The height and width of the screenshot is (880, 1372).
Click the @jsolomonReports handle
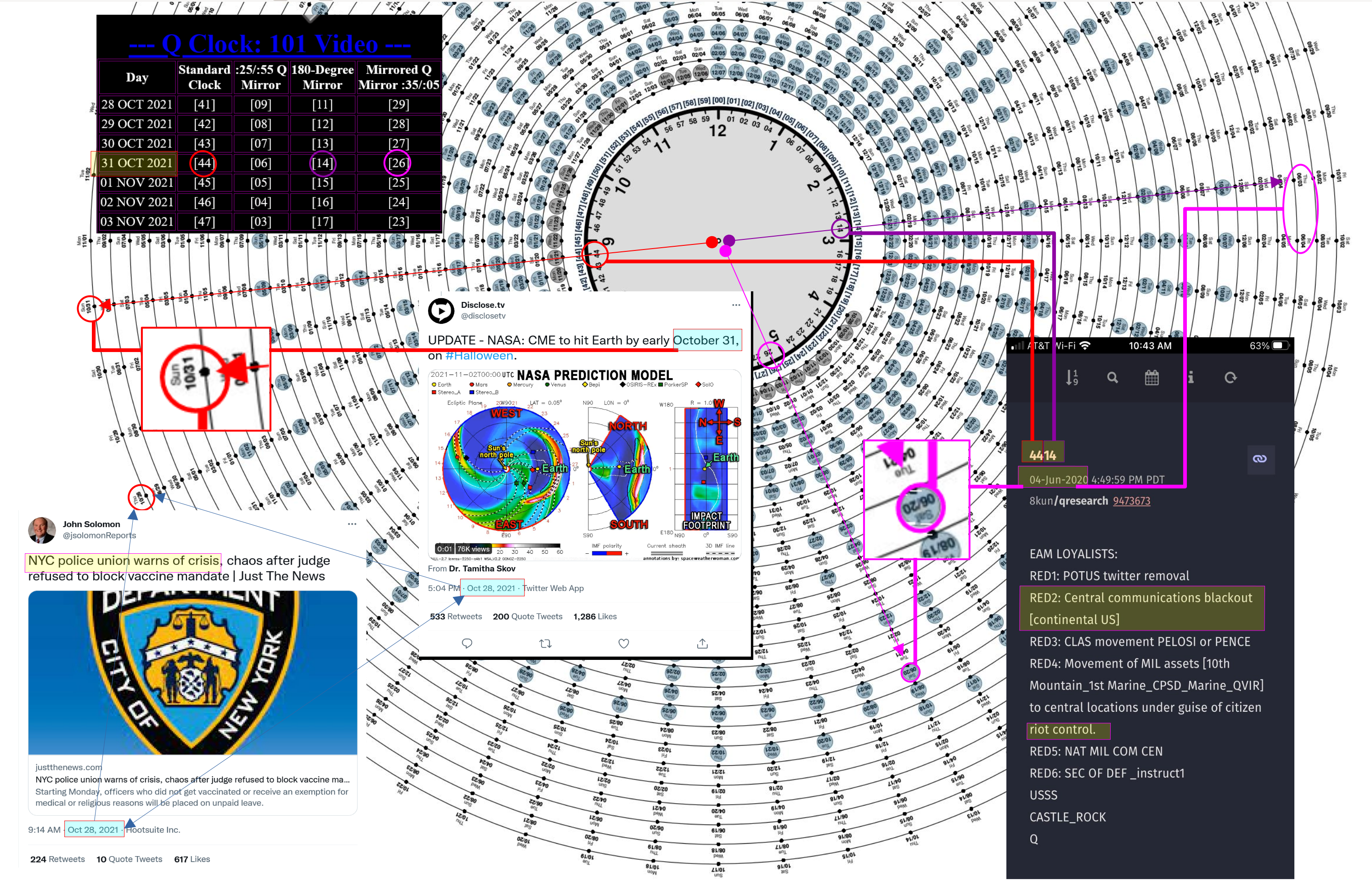pos(99,536)
